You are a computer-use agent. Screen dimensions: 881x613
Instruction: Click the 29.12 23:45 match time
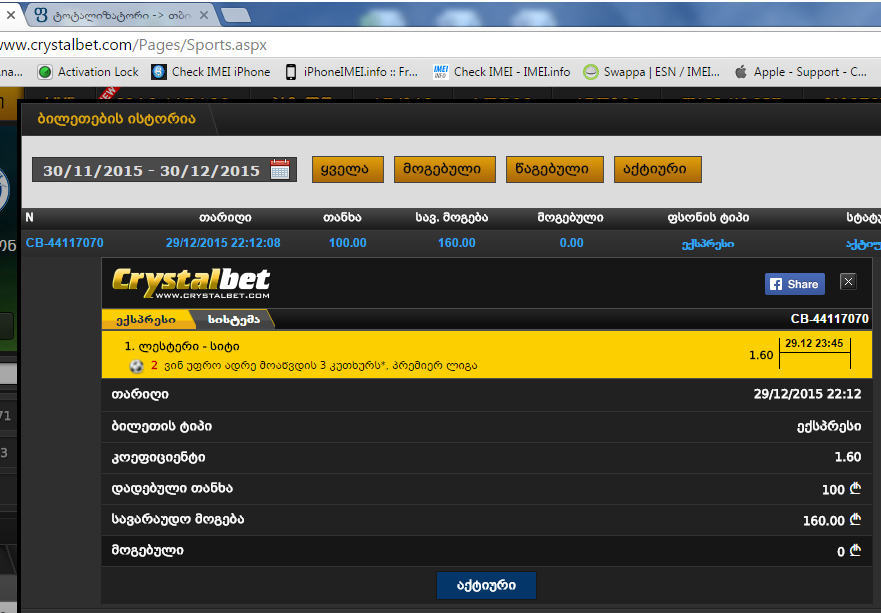[814, 343]
